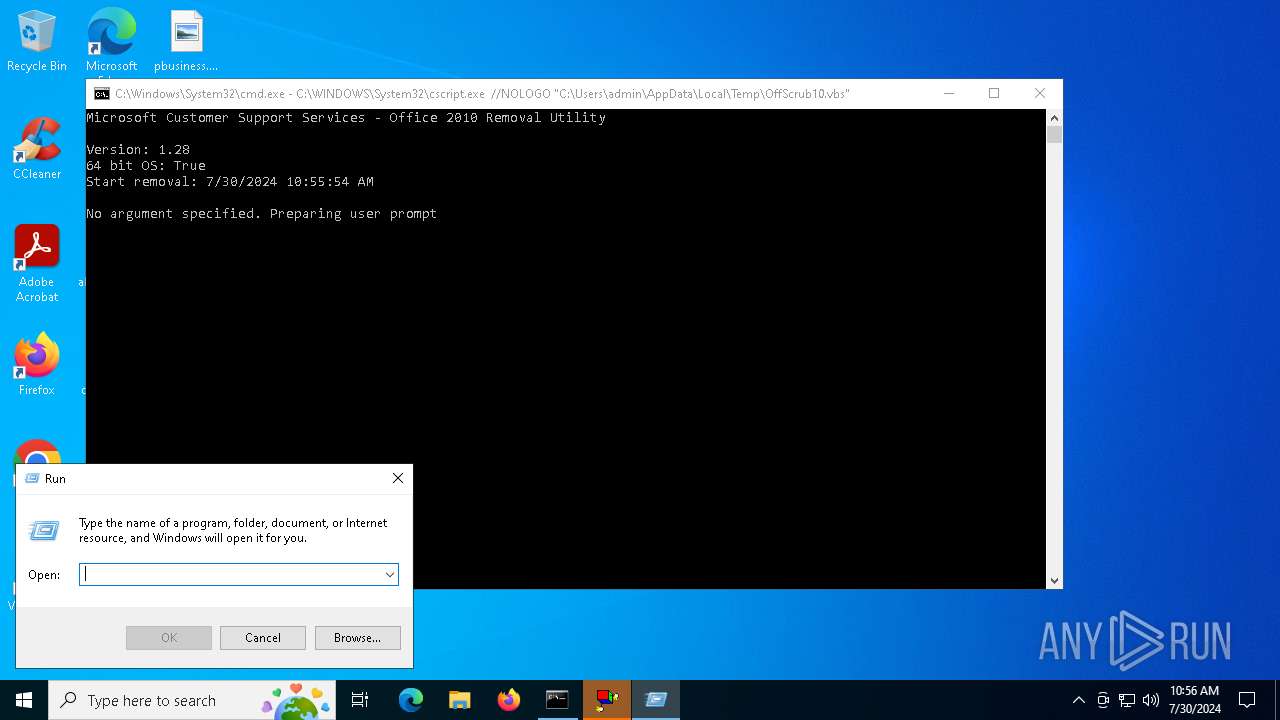Image resolution: width=1280 pixels, height=720 pixels.
Task: Click the Office 2010 Removal Utility heading
Action: [346, 118]
